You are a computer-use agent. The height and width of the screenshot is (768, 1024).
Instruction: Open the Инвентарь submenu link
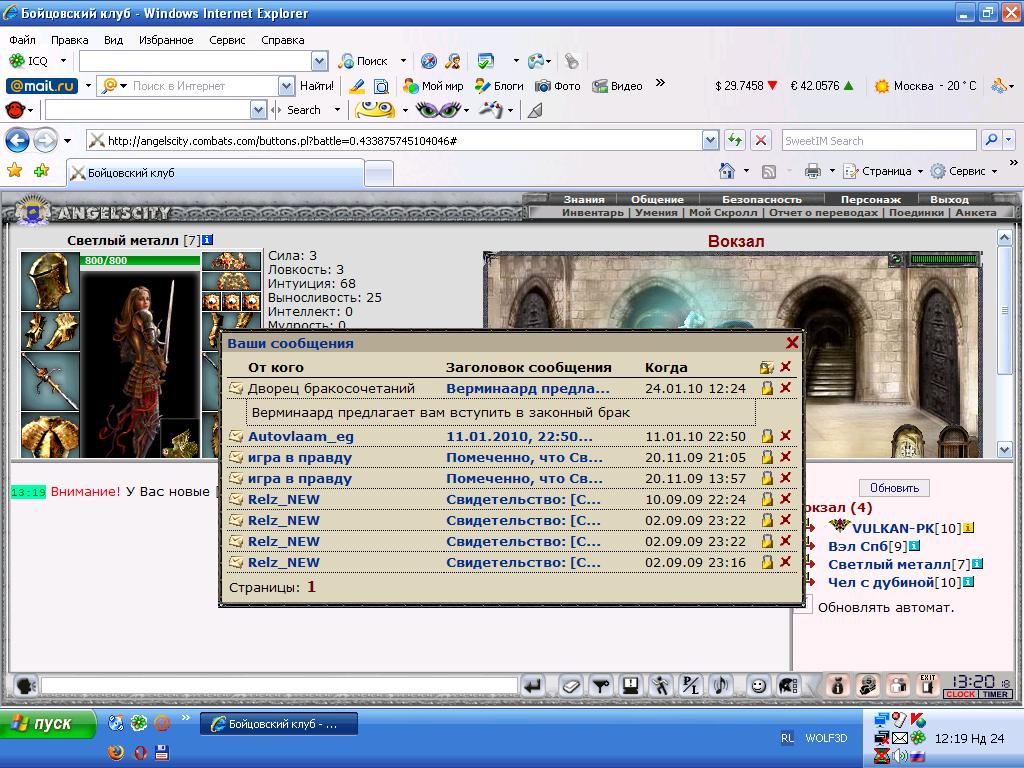[592, 212]
